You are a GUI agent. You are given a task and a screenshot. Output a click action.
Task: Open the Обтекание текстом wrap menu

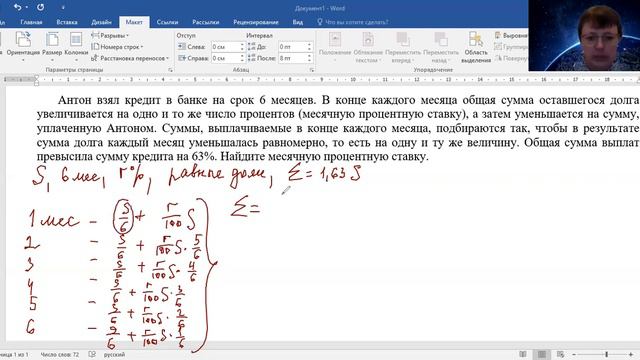368,47
